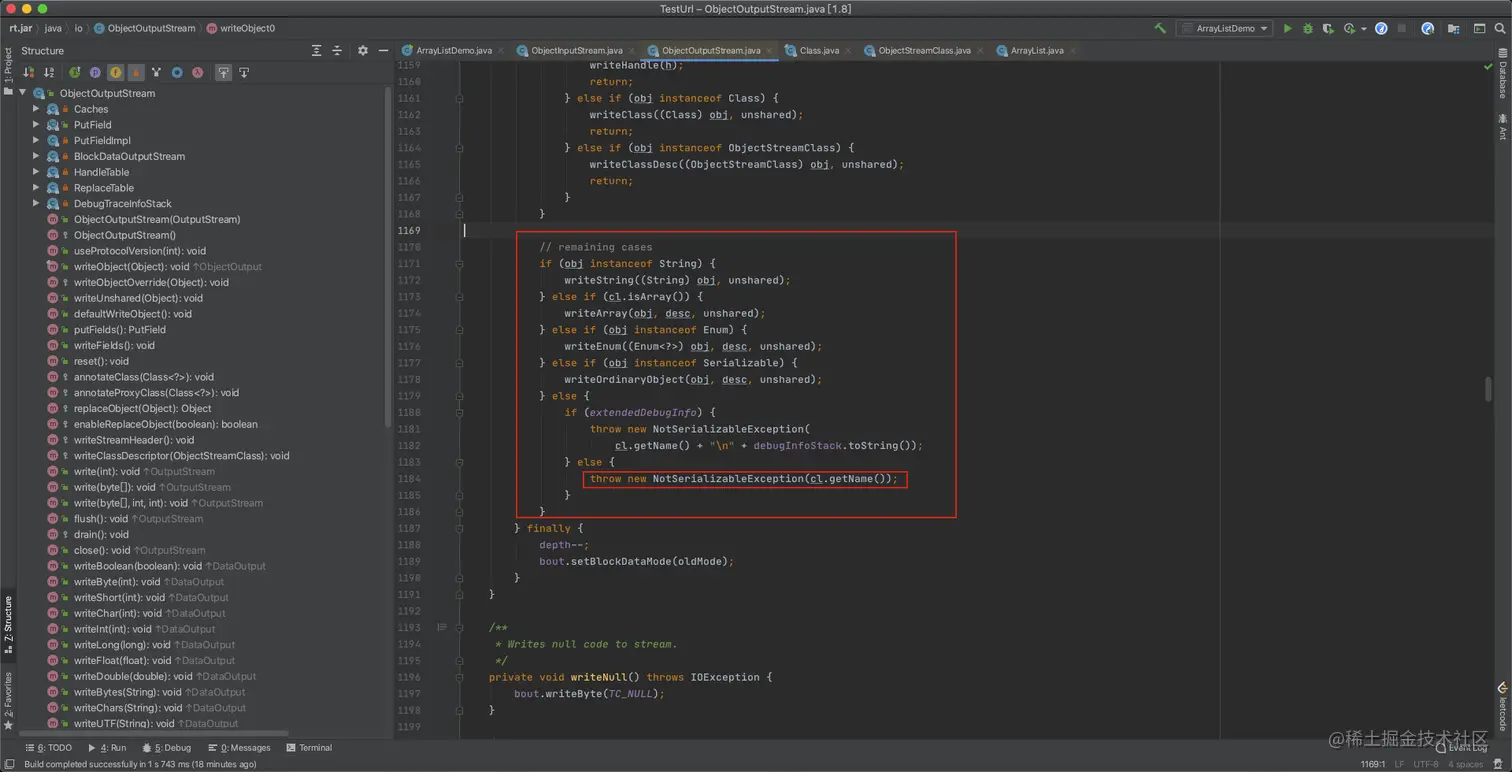
Task: Open Structure panel gear settings
Action: pyautogui.click(x=362, y=51)
